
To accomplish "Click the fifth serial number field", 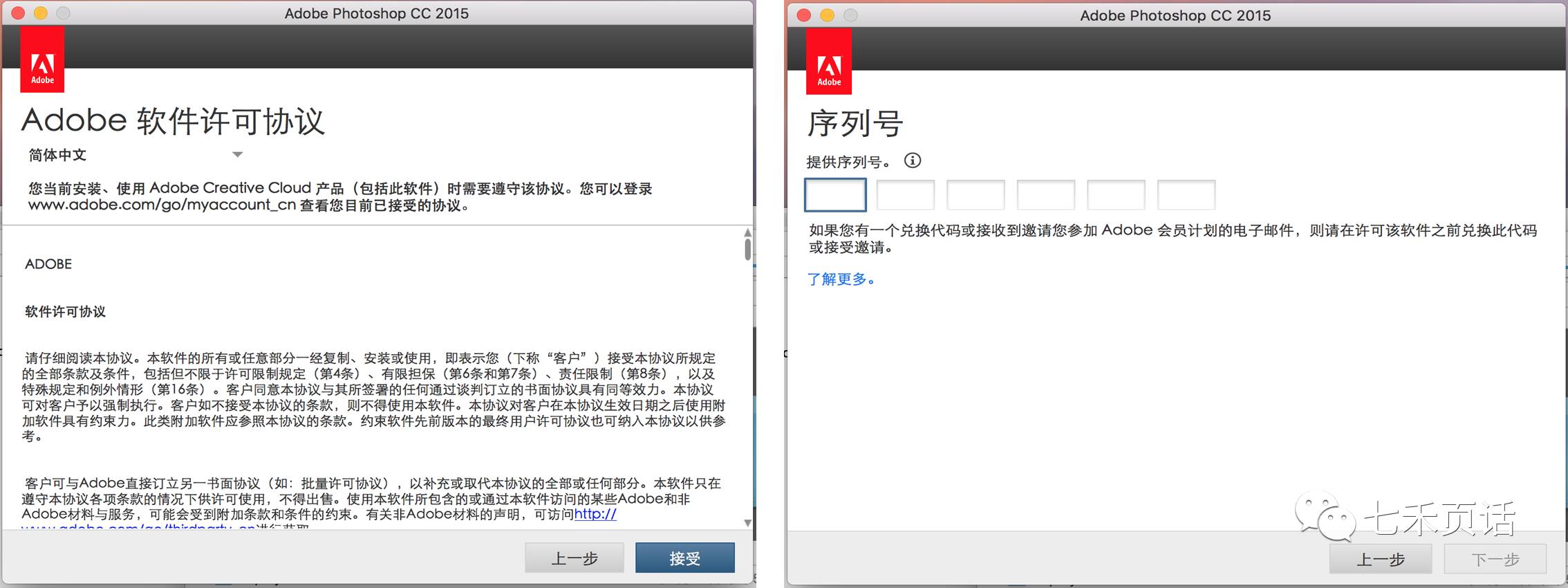I will coord(1116,194).
